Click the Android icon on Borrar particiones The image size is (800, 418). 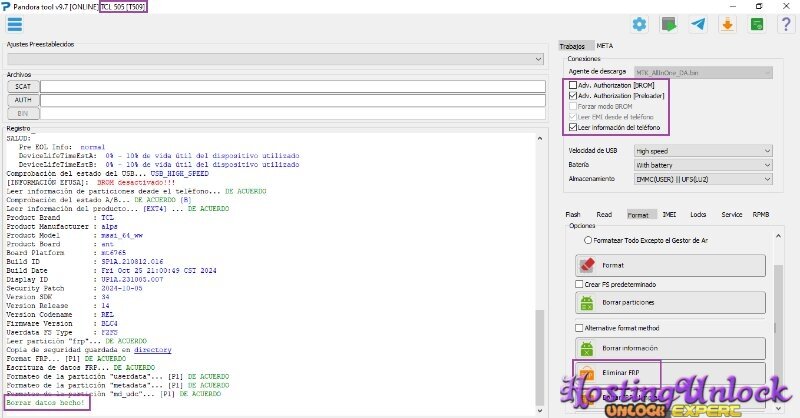tap(589, 303)
